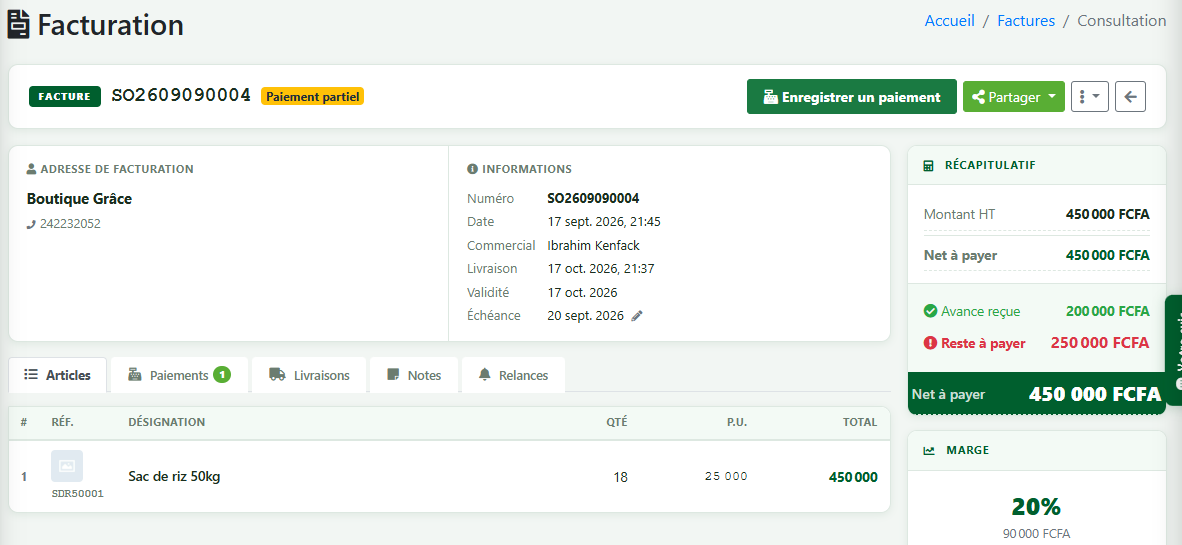Image resolution: width=1182 pixels, height=545 pixels.
Task: Click reference code SDR50001
Action: click(x=78, y=494)
